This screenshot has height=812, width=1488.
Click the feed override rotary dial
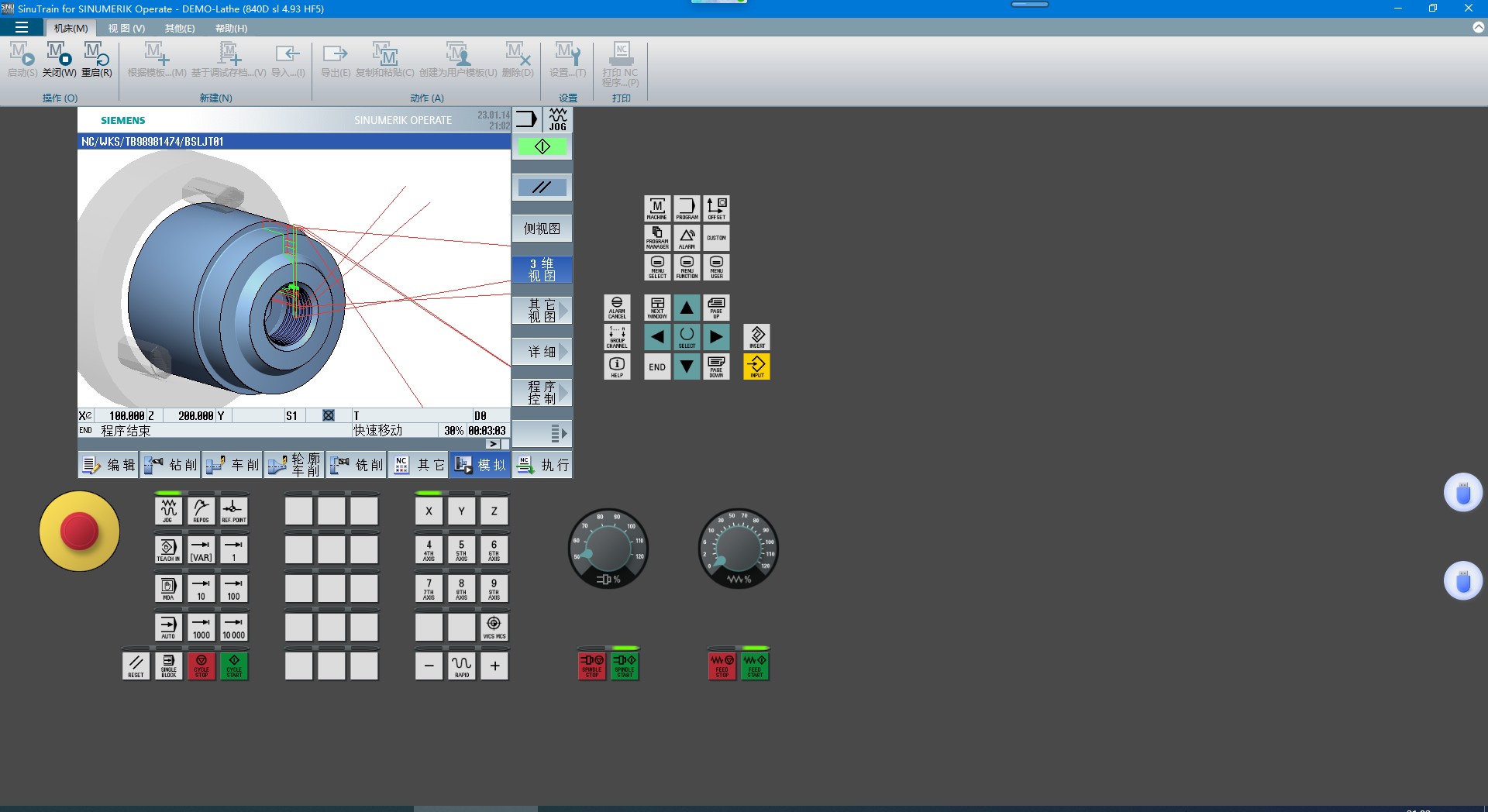pos(739,549)
